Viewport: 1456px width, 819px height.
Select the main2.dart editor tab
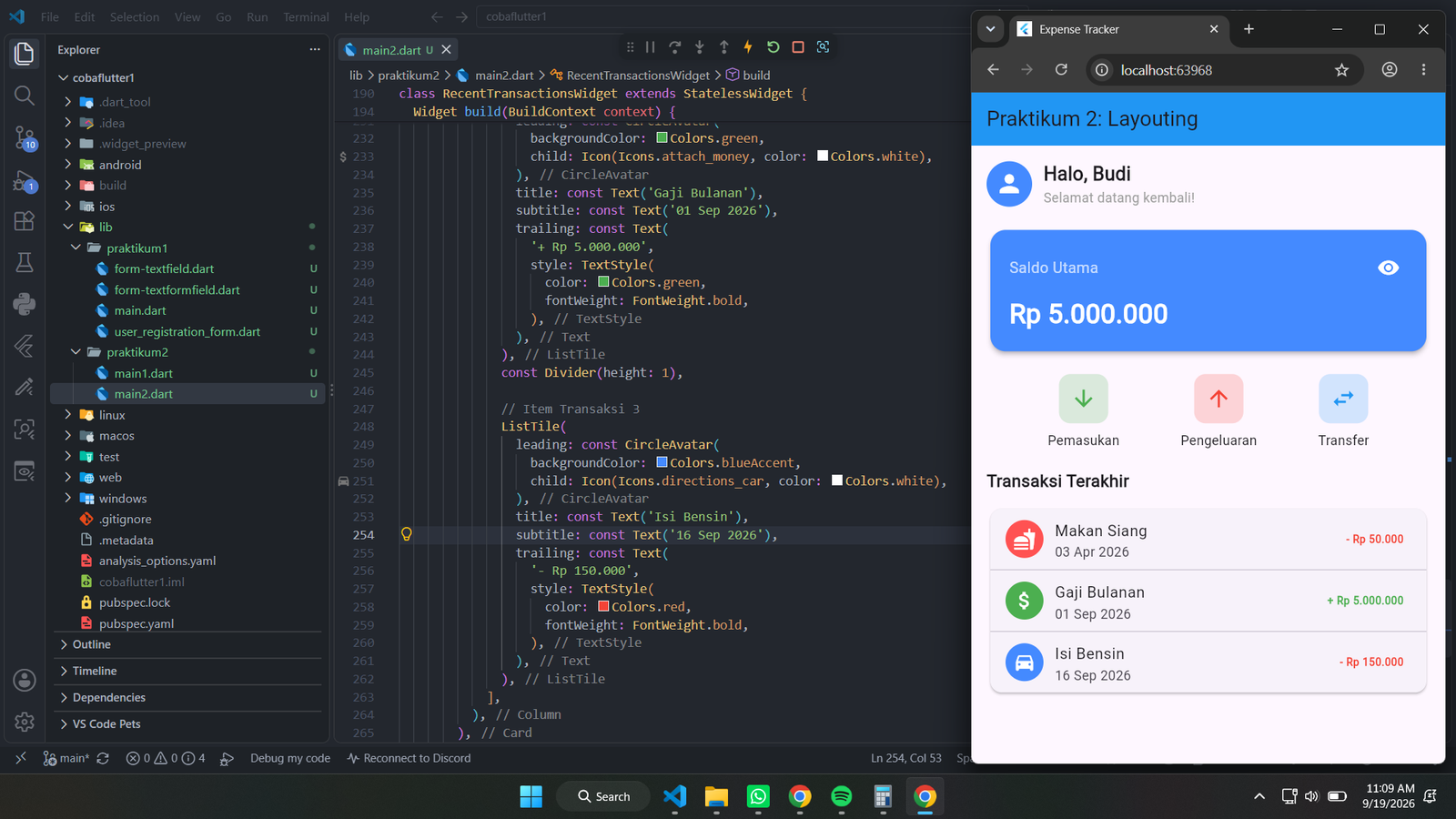[x=397, y=50]
